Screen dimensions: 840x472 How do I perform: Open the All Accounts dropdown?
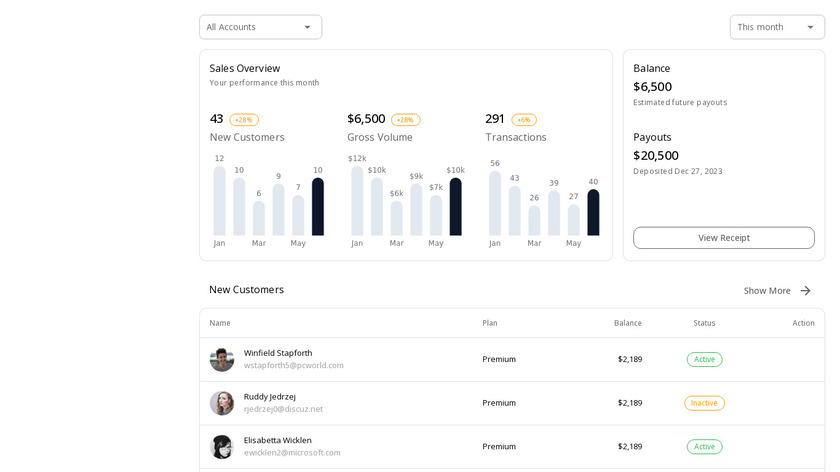260,27
